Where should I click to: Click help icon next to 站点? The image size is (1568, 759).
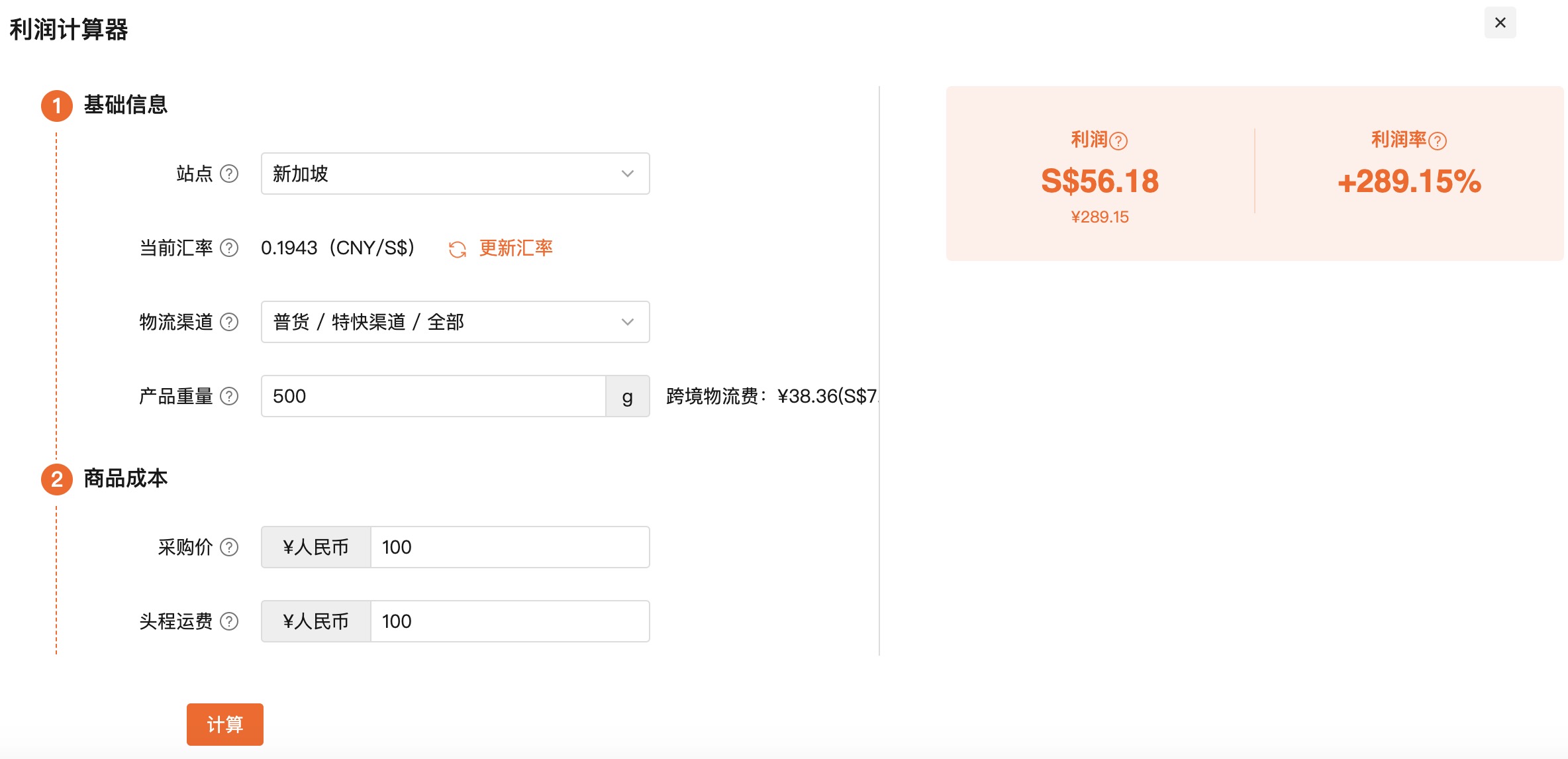(229, 174)
